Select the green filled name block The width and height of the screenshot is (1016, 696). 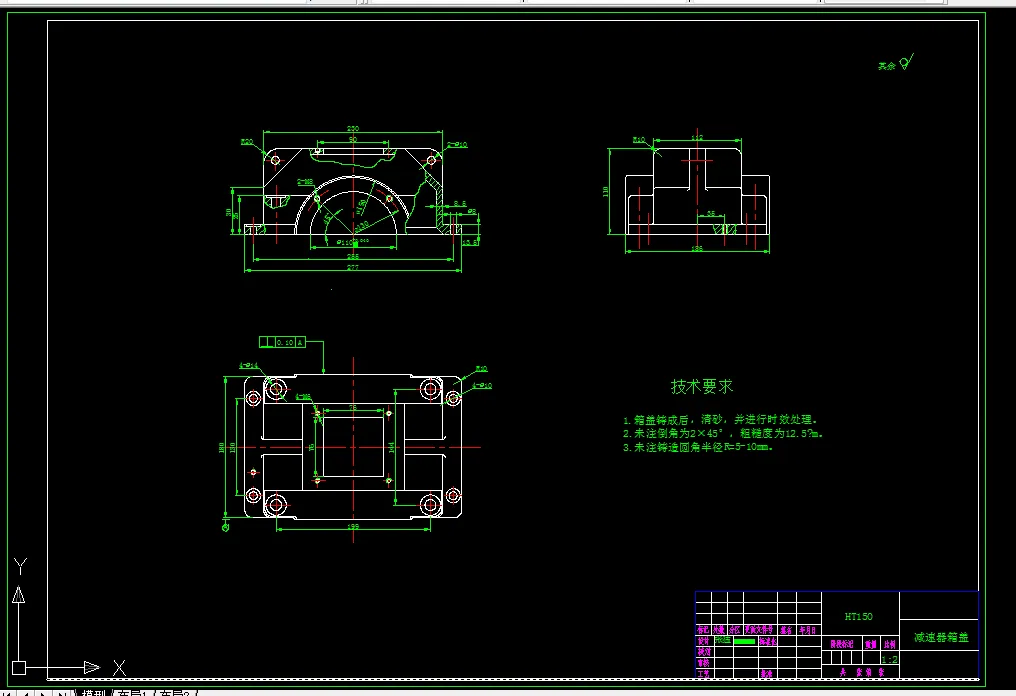[x=745, y=641]
